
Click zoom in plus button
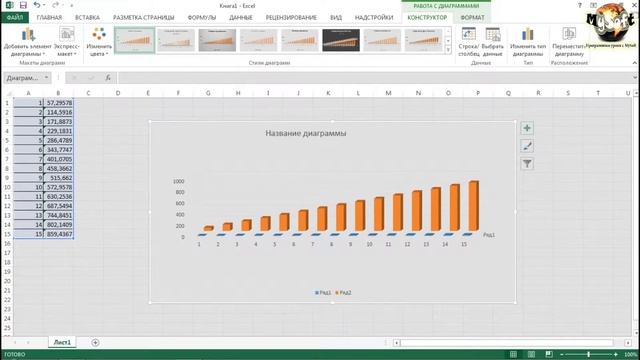tap(616, 354)
